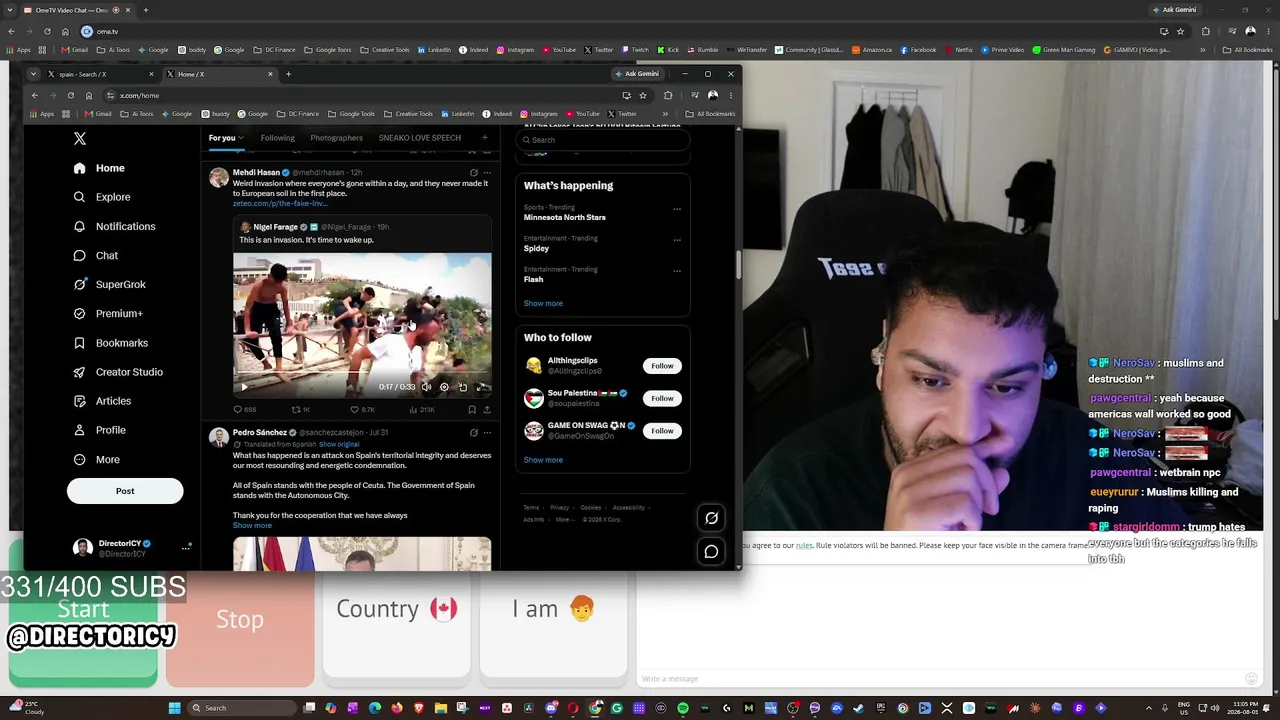Open the Windows Start menu
Viewport: 1280px width, 720px height.
174,708
